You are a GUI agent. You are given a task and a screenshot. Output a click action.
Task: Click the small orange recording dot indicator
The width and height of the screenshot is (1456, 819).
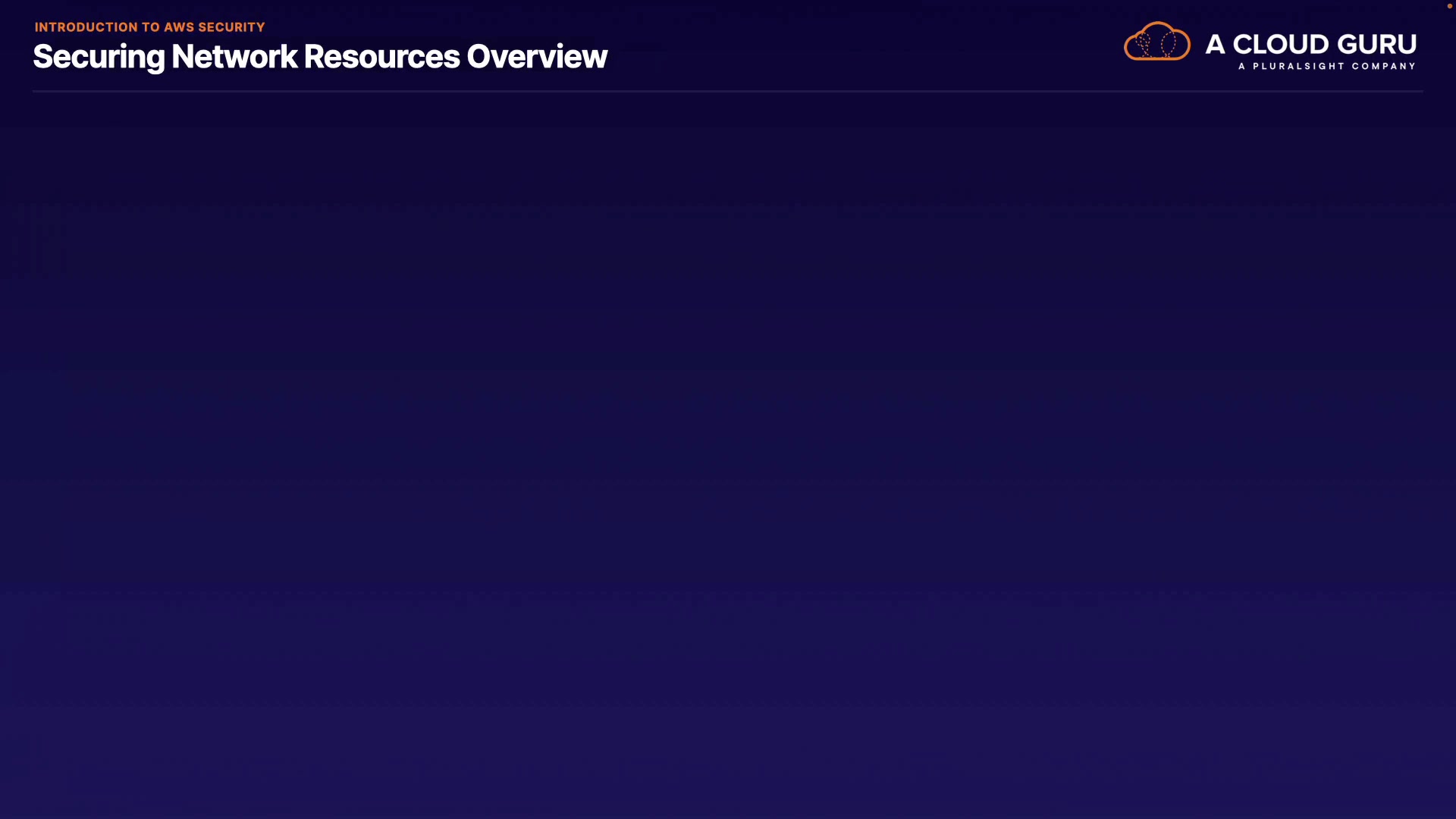coord(1449,6)
